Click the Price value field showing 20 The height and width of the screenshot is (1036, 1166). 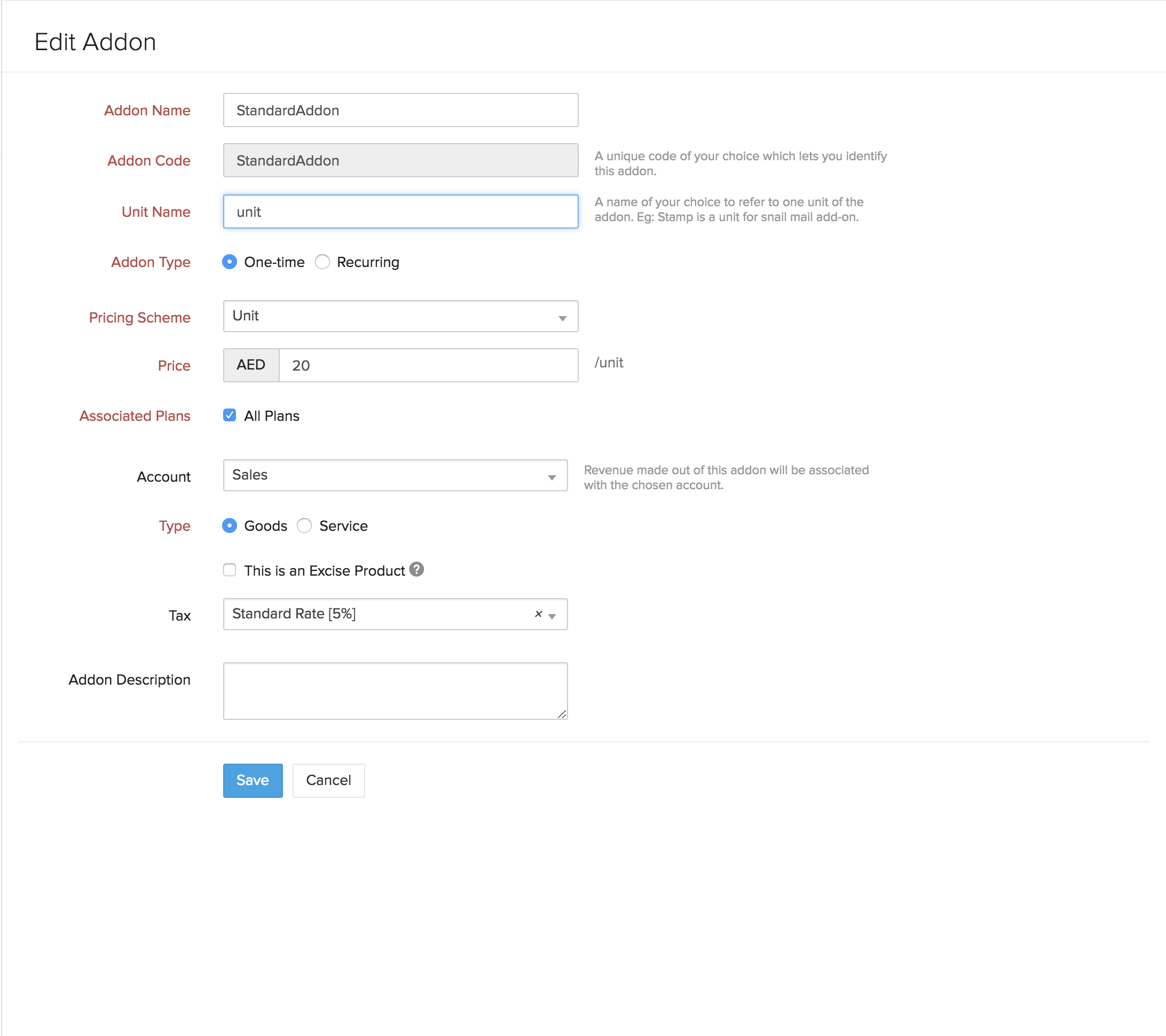[x=428, y=365]
